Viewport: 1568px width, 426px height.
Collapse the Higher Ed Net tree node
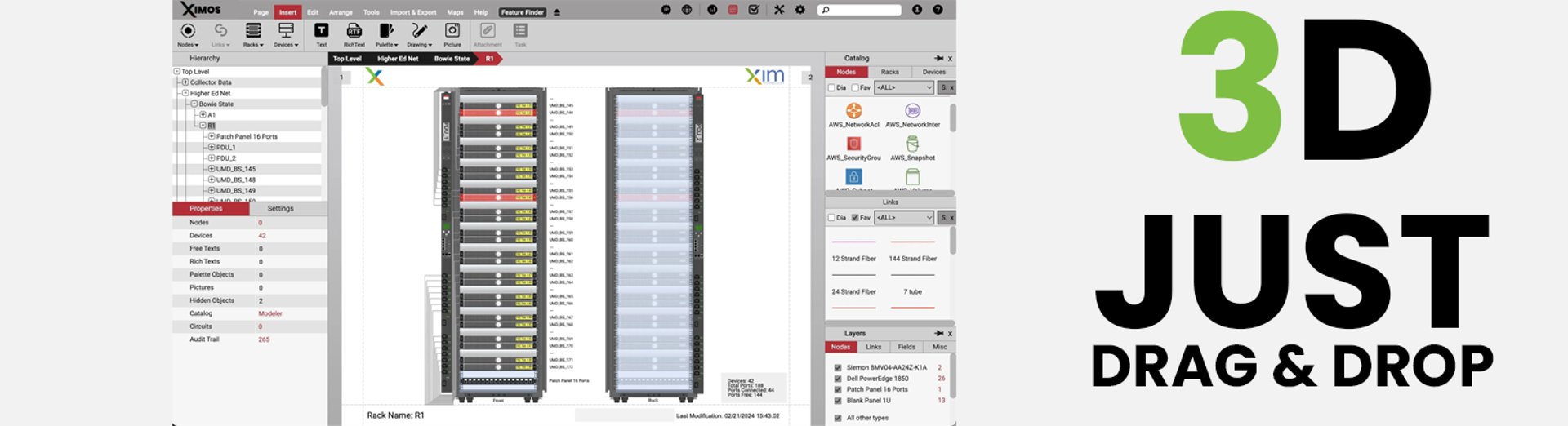pyautogui.click(x=185, y=93)
